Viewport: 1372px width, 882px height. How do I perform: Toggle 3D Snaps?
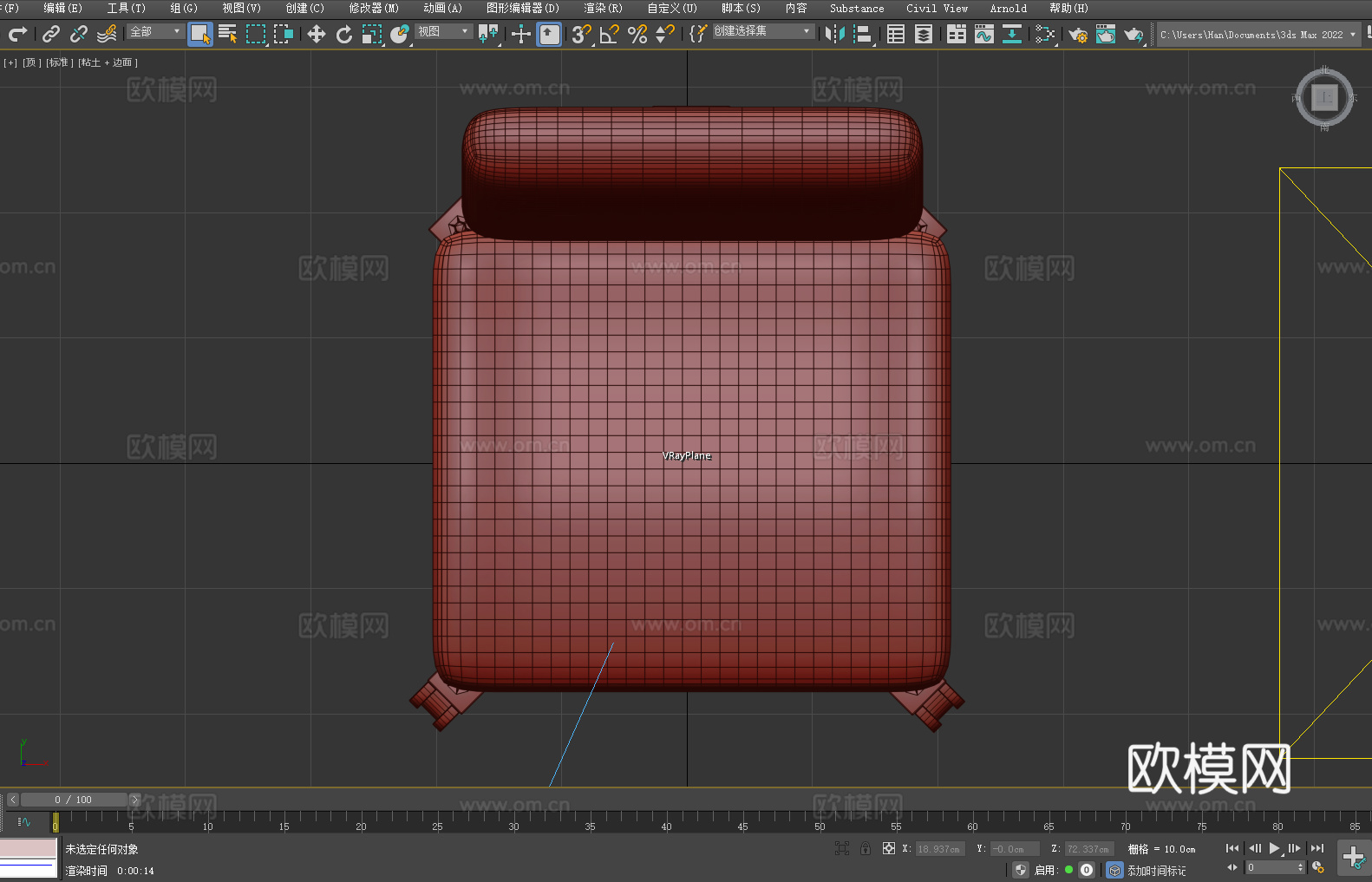tap(582, 34)
